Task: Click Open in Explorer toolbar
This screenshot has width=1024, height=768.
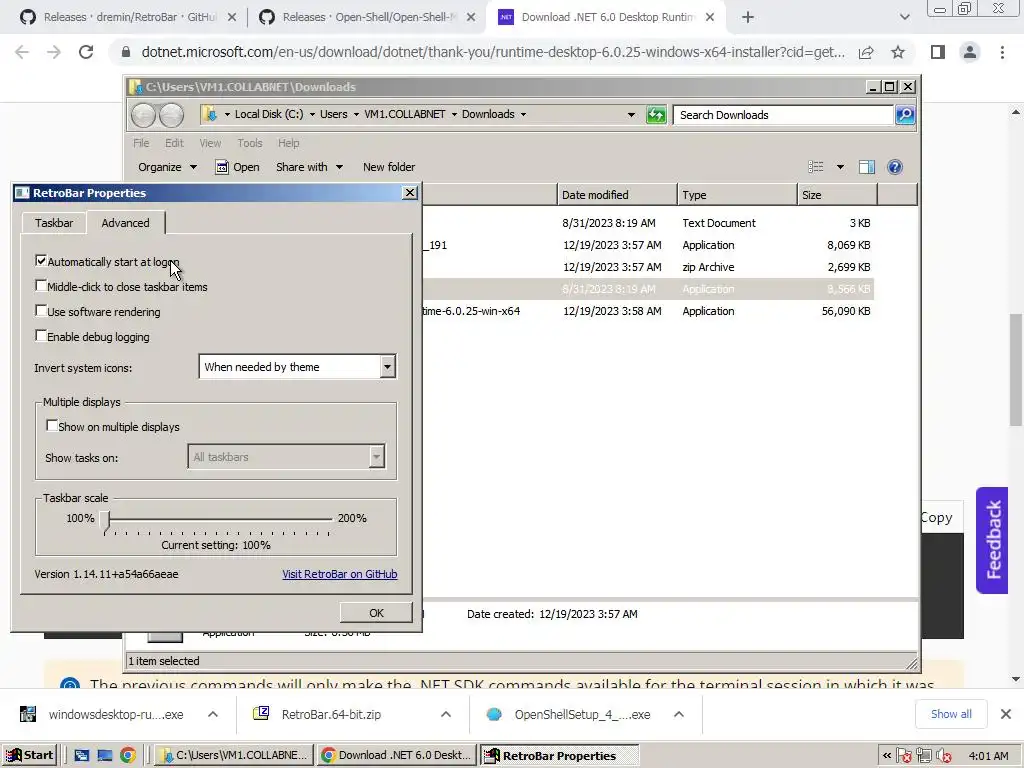Action: (x=238, y=167)
